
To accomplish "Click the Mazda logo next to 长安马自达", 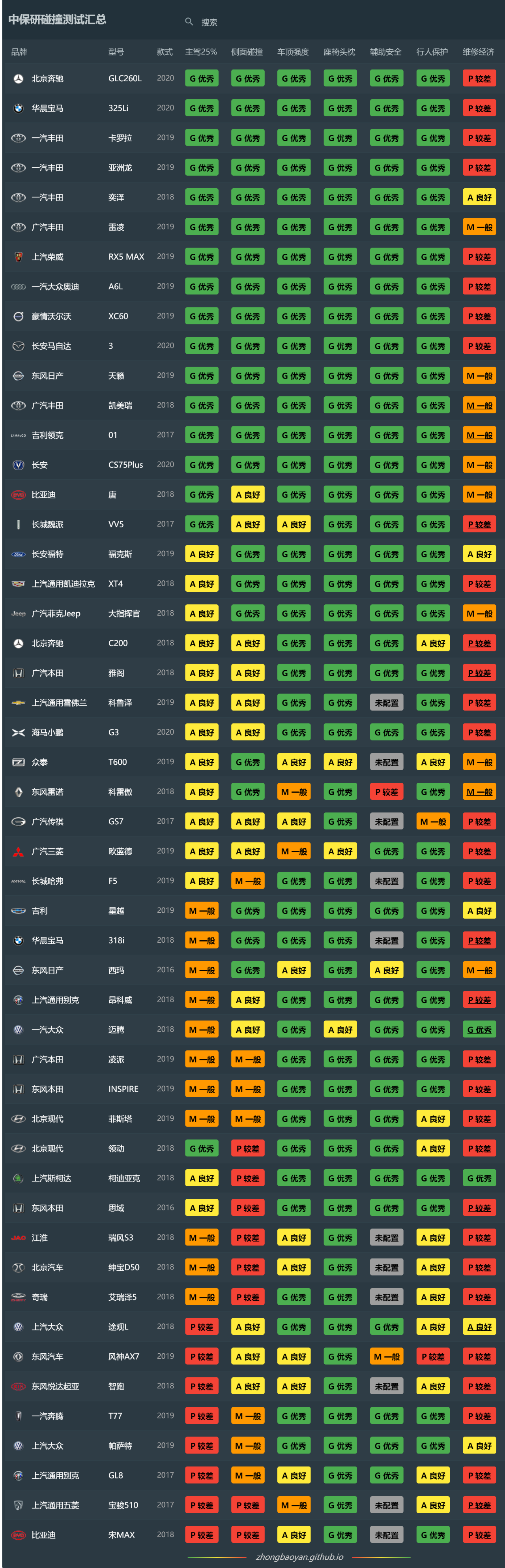I will [18, 346].
